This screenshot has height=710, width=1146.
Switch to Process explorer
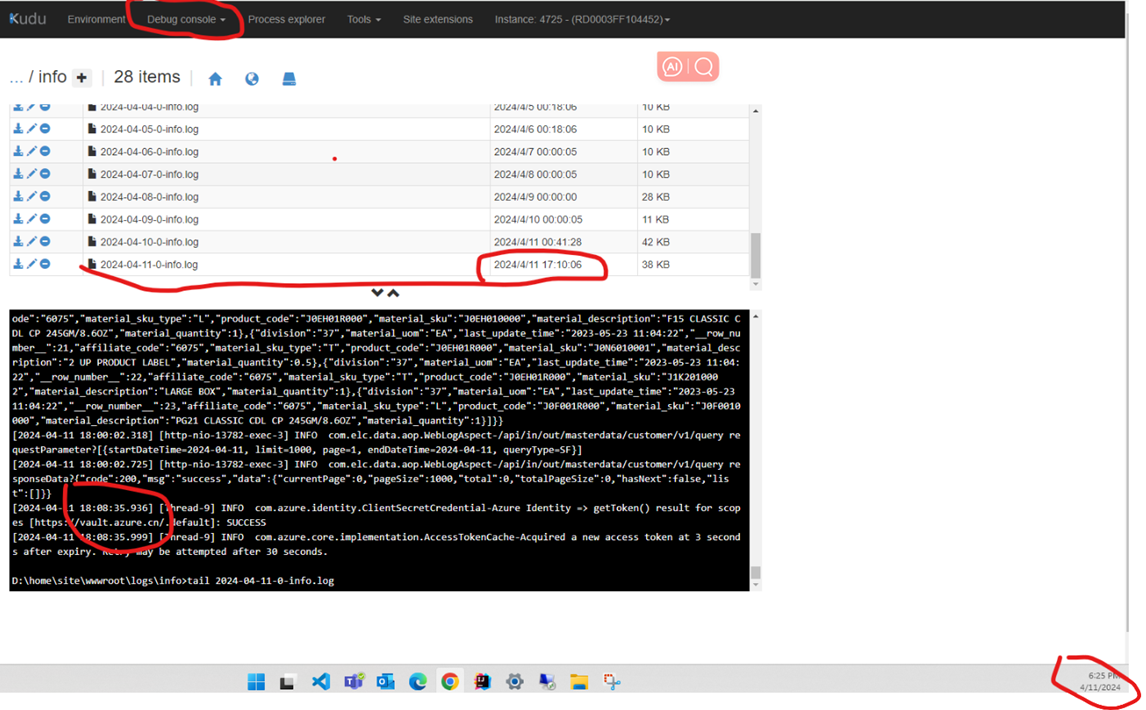[x=286, y=18]
